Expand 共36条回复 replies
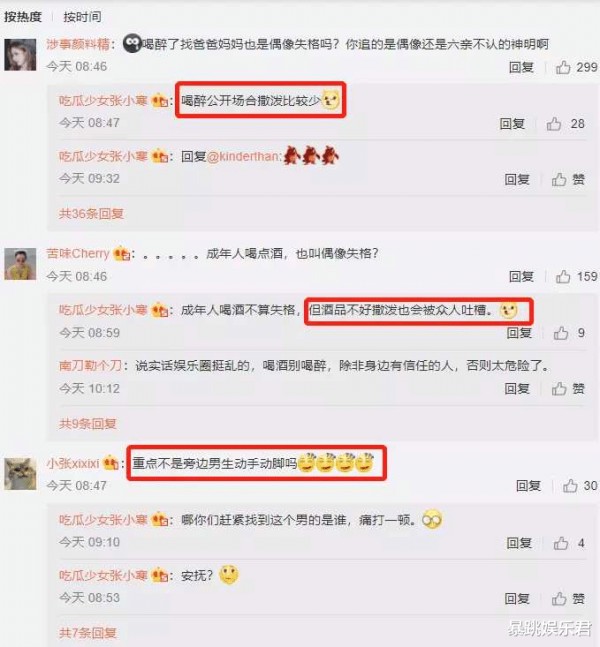This screenshot has width=600, height=647. 91,213
